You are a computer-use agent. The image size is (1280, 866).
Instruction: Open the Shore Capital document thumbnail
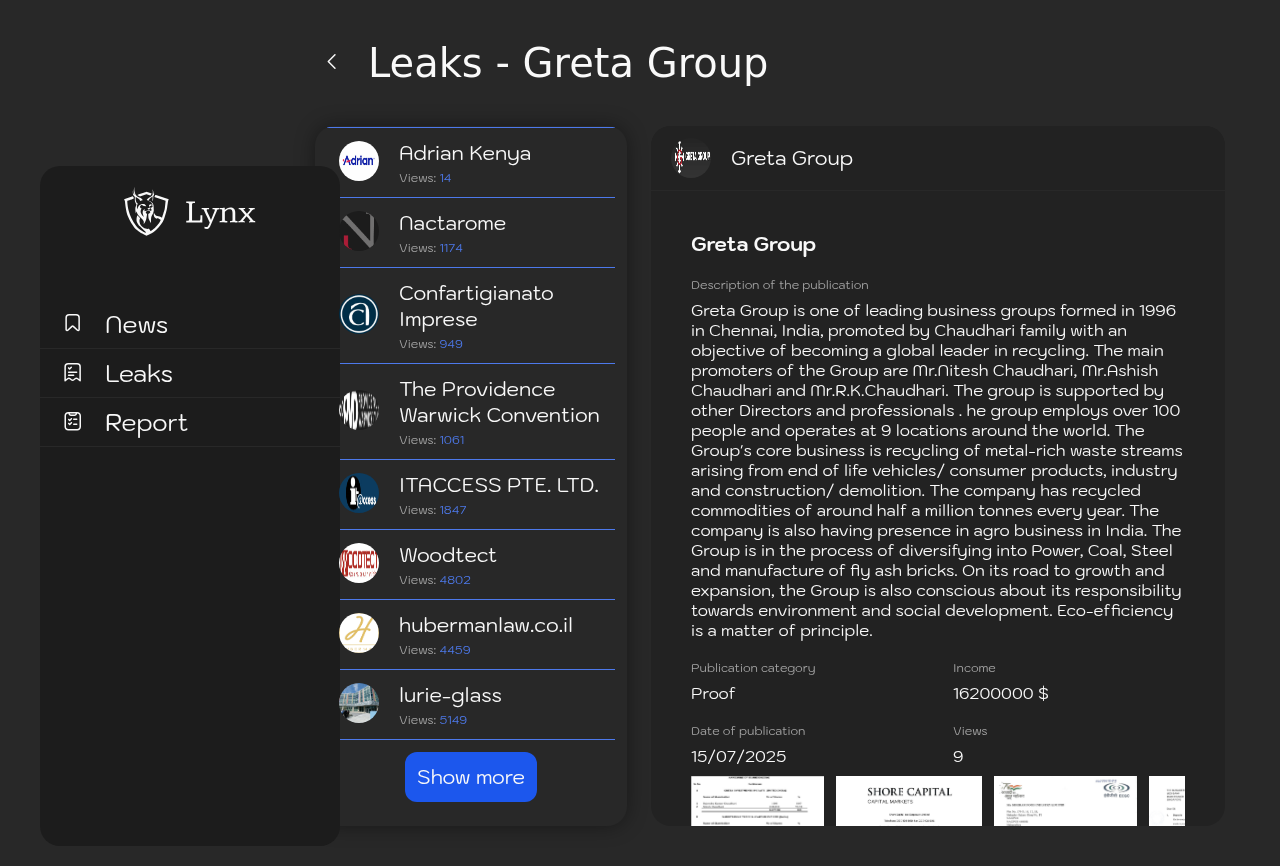(909, 801)
